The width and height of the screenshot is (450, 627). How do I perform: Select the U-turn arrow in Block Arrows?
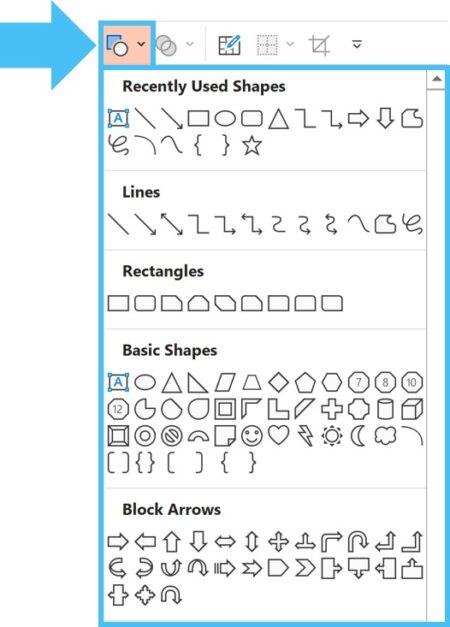tap(358, 541)
